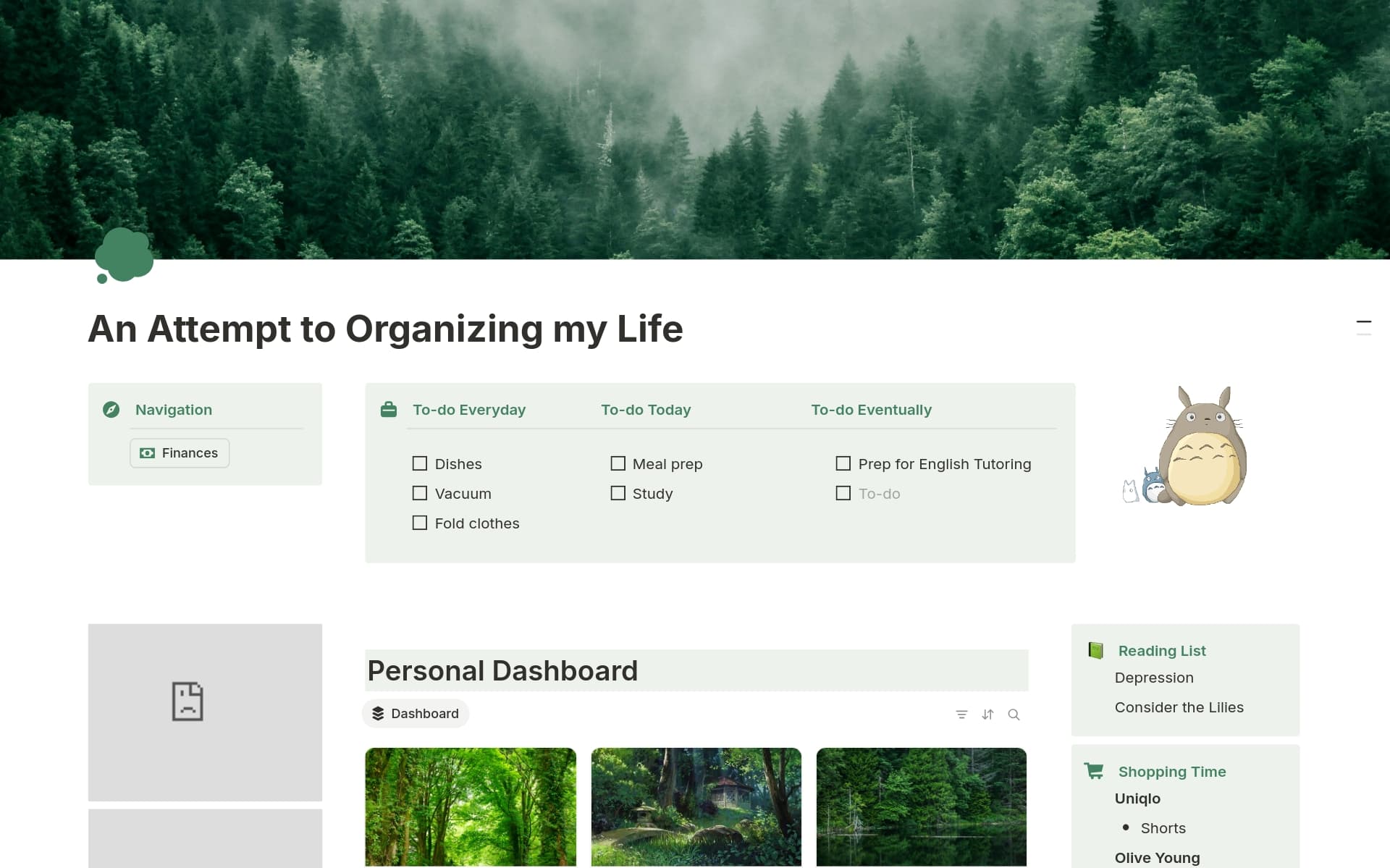Mark Meal prep as done
The width and height of the screenshot is (1390, 868).
click(x=618, y=463)
